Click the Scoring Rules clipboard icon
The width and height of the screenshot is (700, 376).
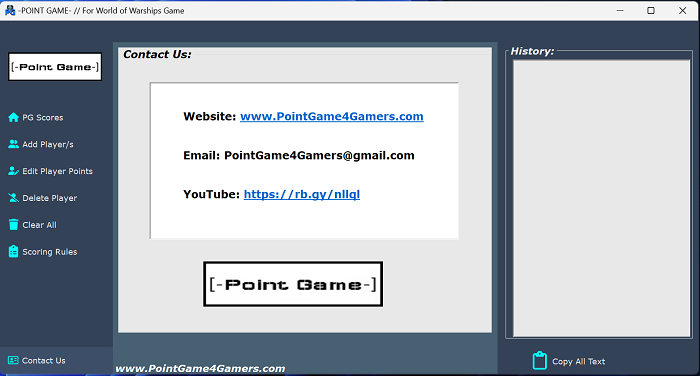click(x=13, y=251)
